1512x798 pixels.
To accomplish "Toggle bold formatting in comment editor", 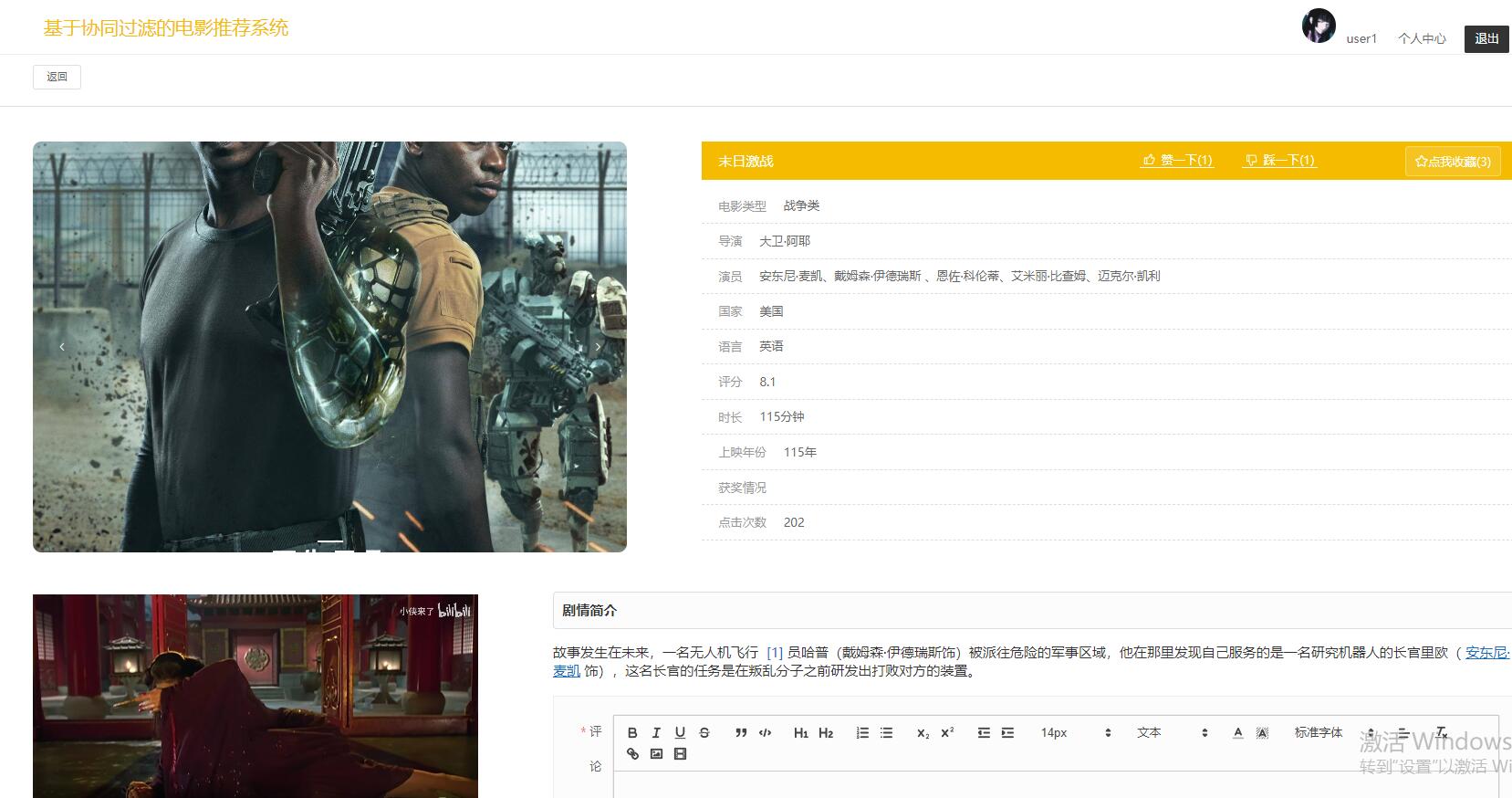I will (x=632, y=732).
